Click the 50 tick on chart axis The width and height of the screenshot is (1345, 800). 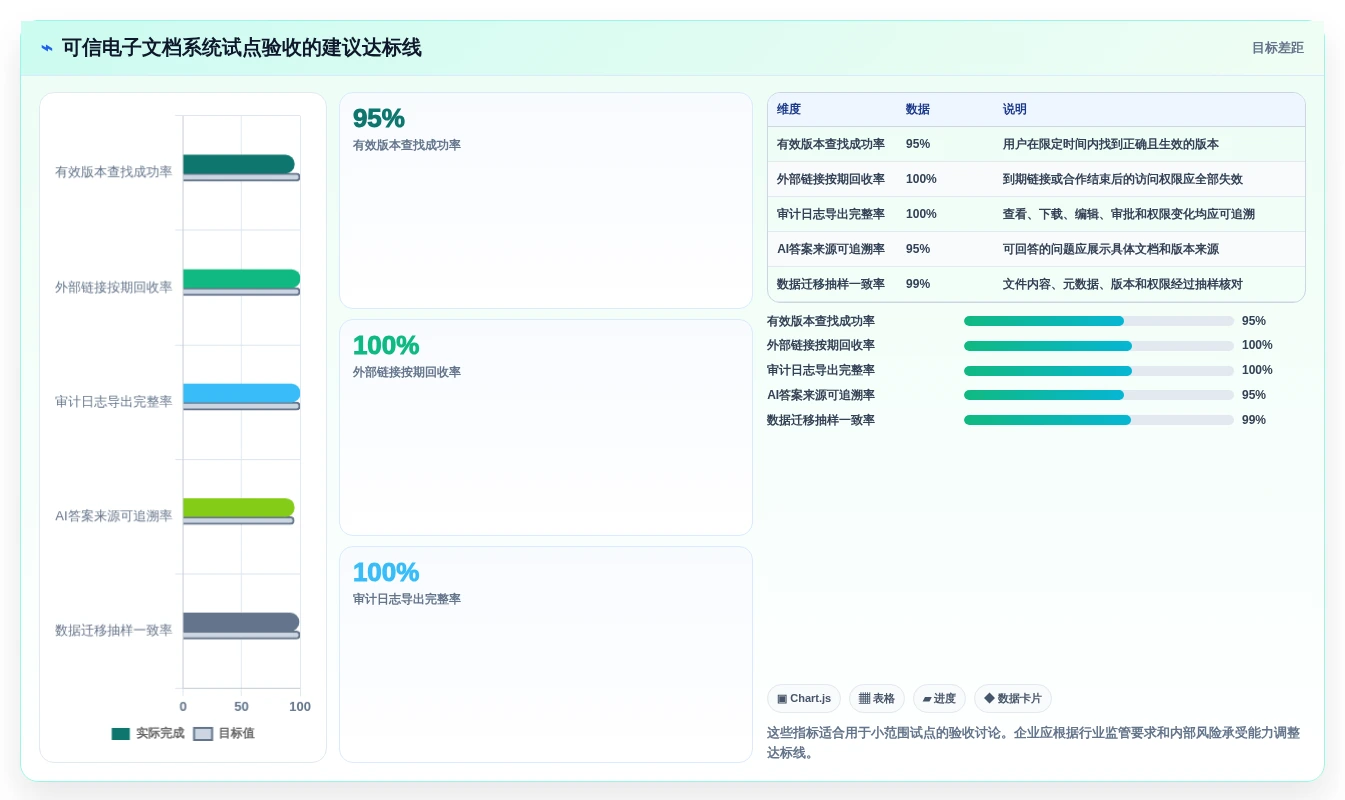pos(241,707)
